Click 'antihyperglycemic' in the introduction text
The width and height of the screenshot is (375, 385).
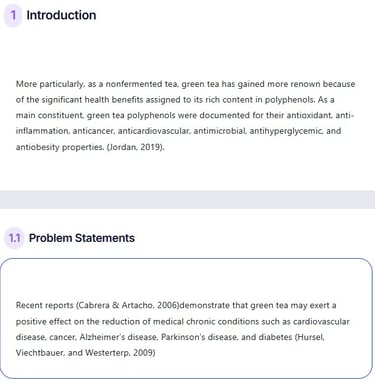286,131
